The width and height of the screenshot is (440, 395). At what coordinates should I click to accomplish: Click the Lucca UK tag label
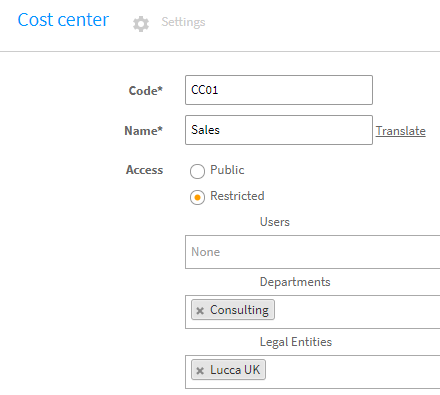pyautogui.click(x=235, y=370)
